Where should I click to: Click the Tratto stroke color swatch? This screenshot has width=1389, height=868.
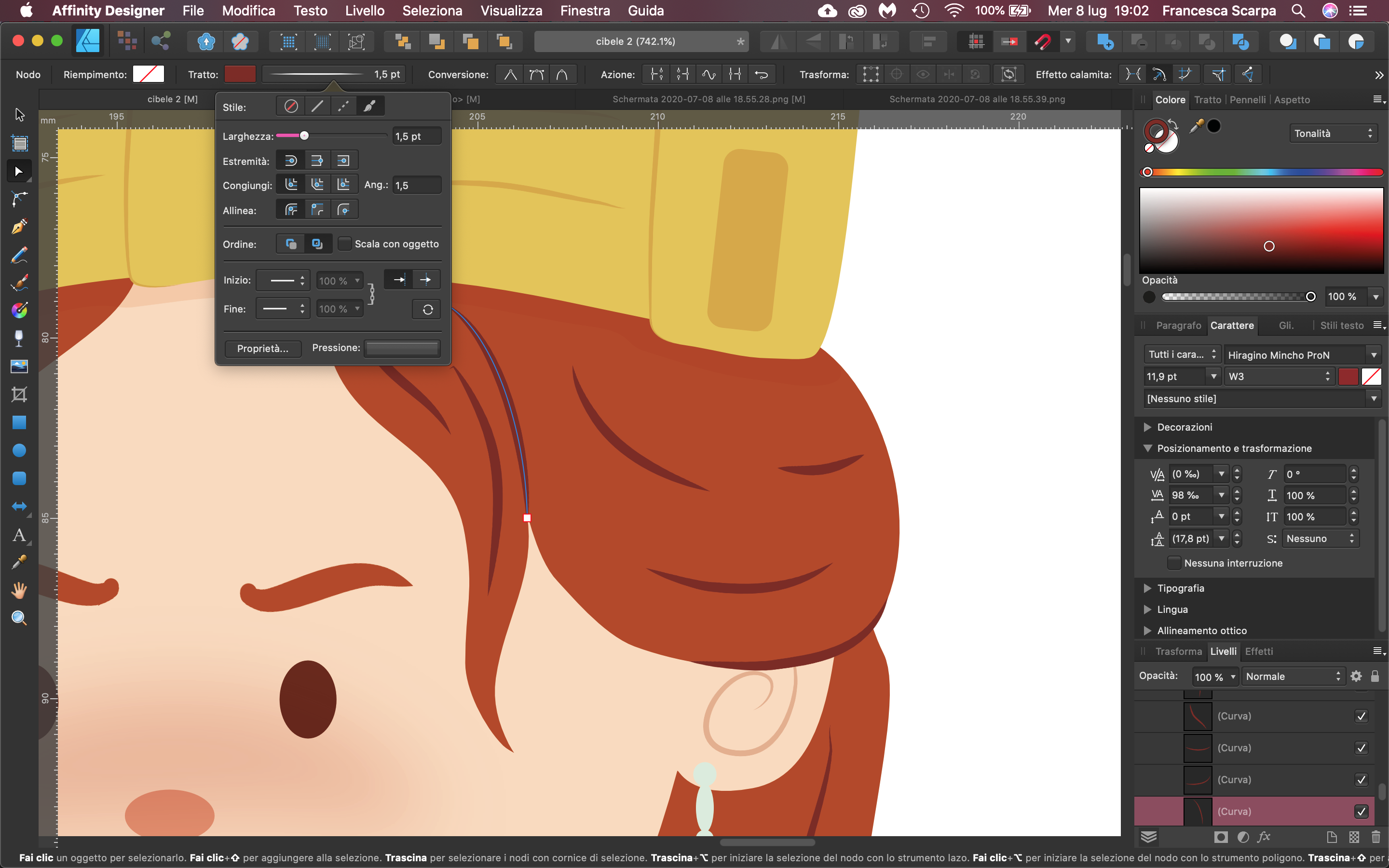[240, 74]
